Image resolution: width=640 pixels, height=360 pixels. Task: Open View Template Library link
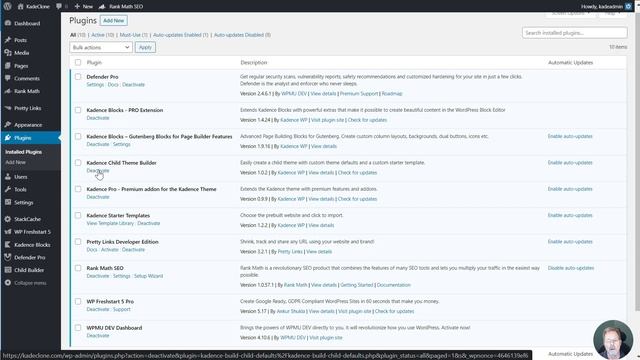click(110, 223)
